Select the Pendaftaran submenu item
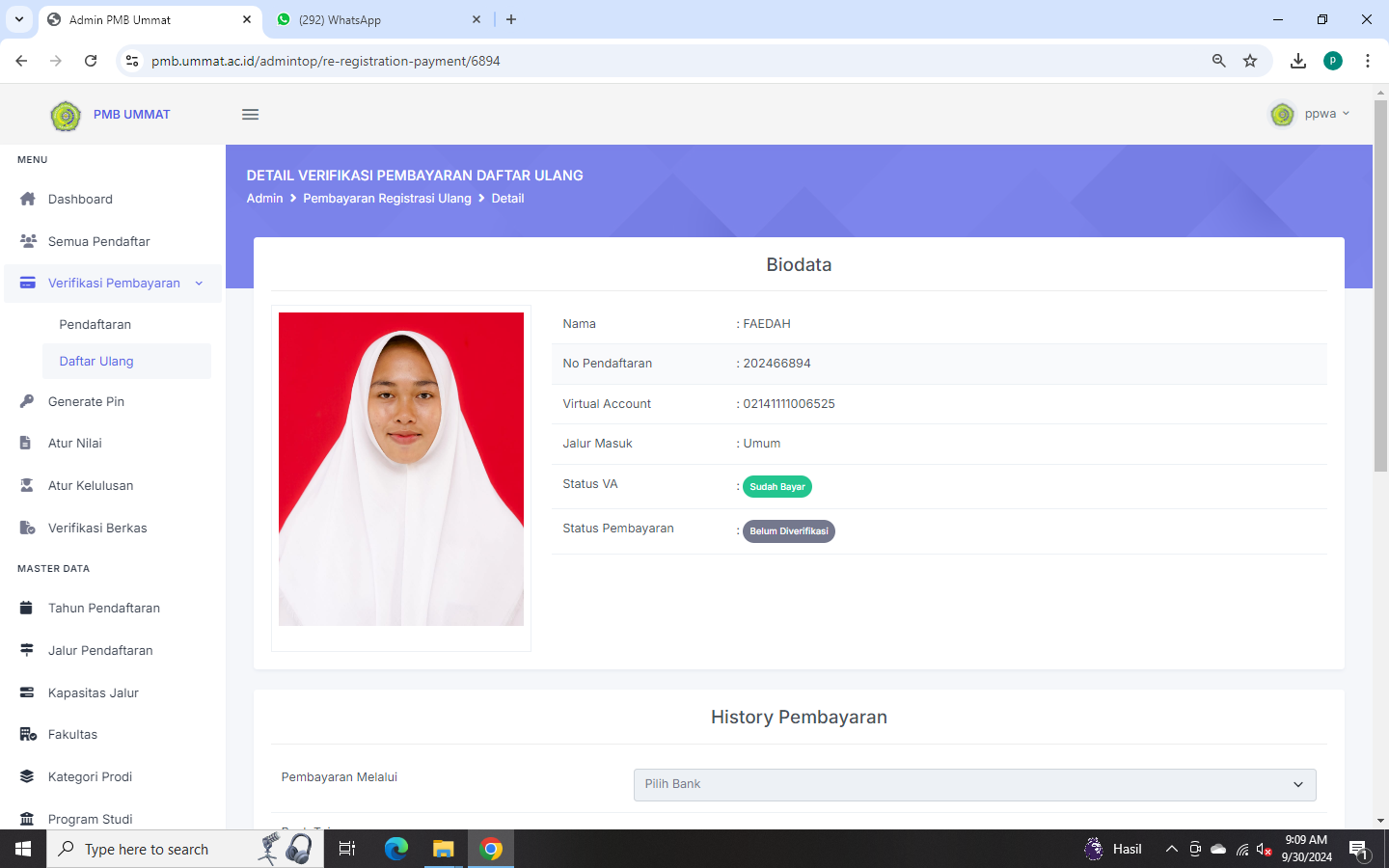The width and height of the screenshot is (1389, 868). point(95,325)
